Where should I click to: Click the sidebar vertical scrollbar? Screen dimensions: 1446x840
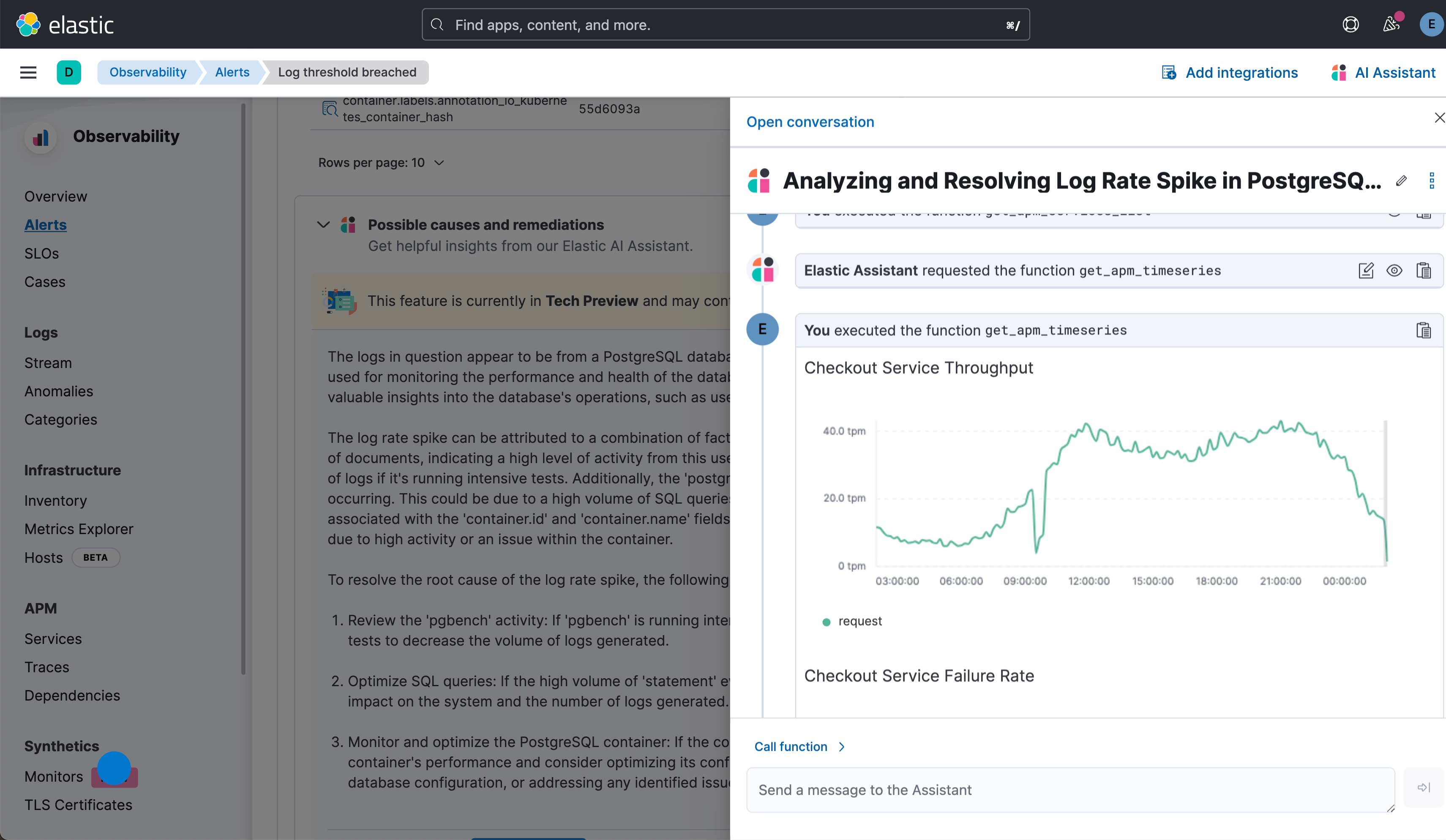point(243,390)
